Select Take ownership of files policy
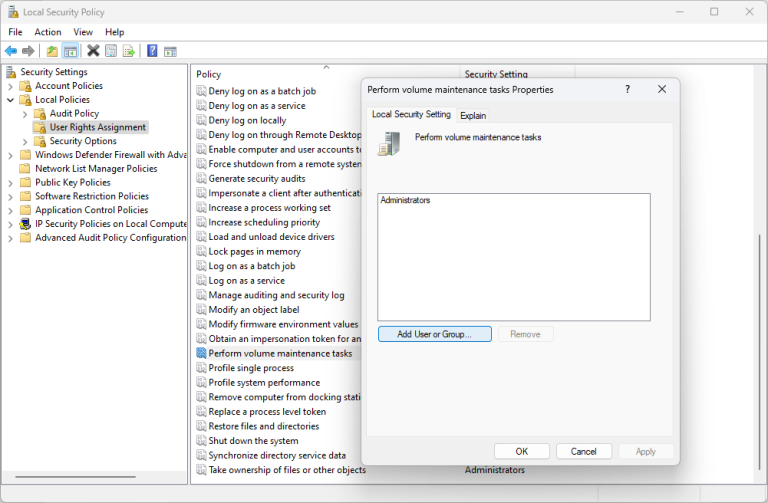This screenshot has height=503, width=768. 287,470
